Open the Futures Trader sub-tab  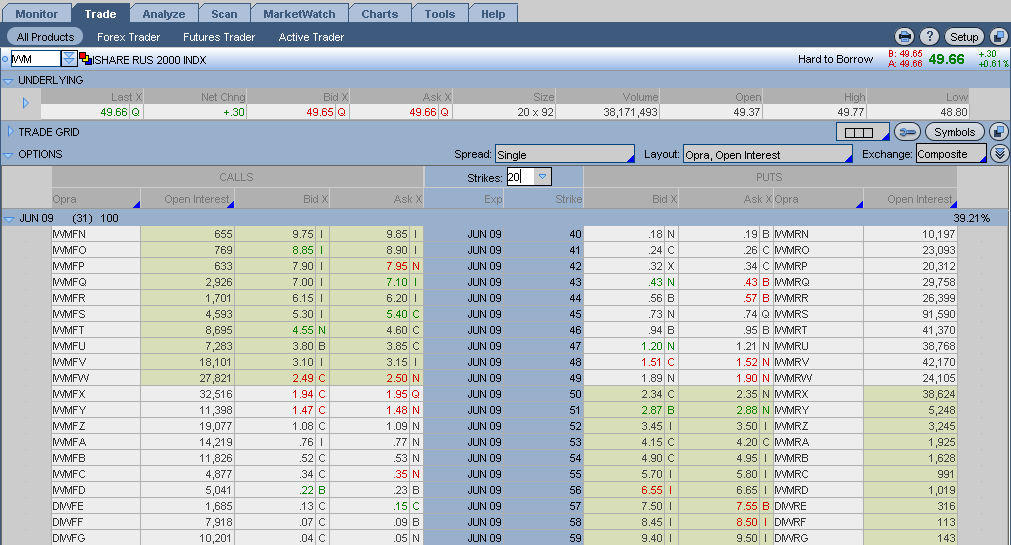[x=219, y=37]
